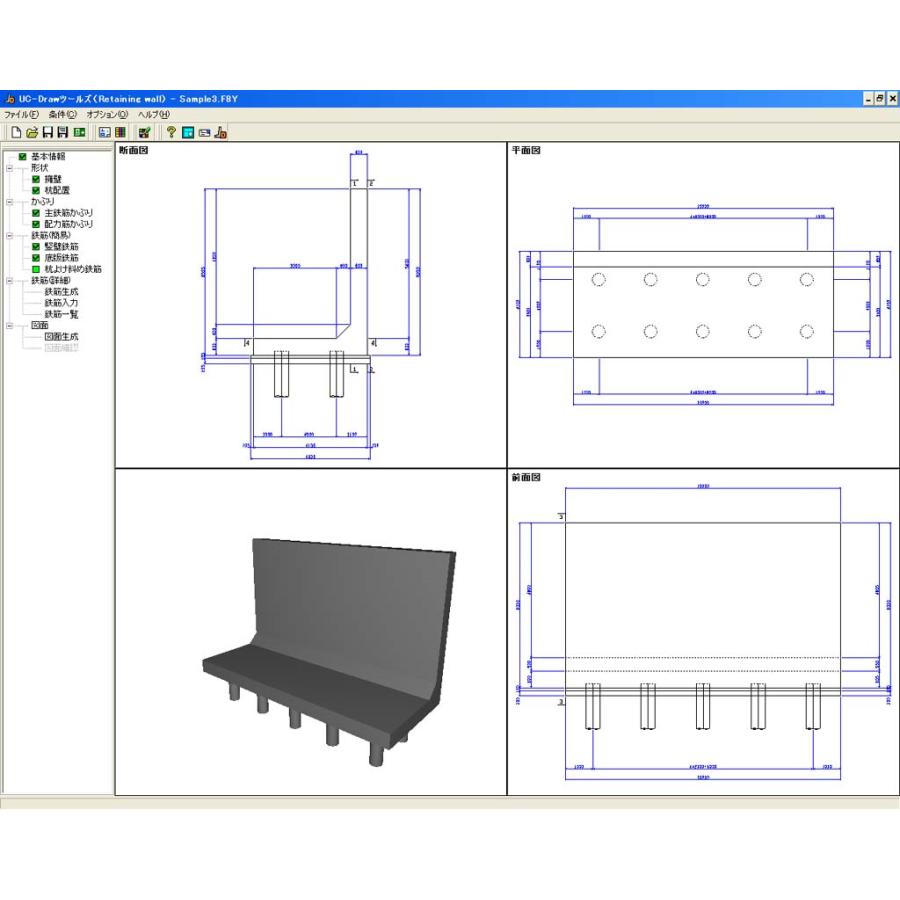The height and width of the screenshot is (900, 900).
Task: Click the New file toolbar icon
Action: 16,132
